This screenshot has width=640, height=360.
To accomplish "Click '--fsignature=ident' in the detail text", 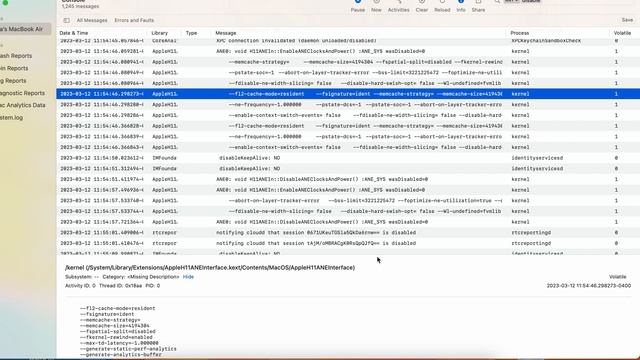I will [x=107, y=314].
